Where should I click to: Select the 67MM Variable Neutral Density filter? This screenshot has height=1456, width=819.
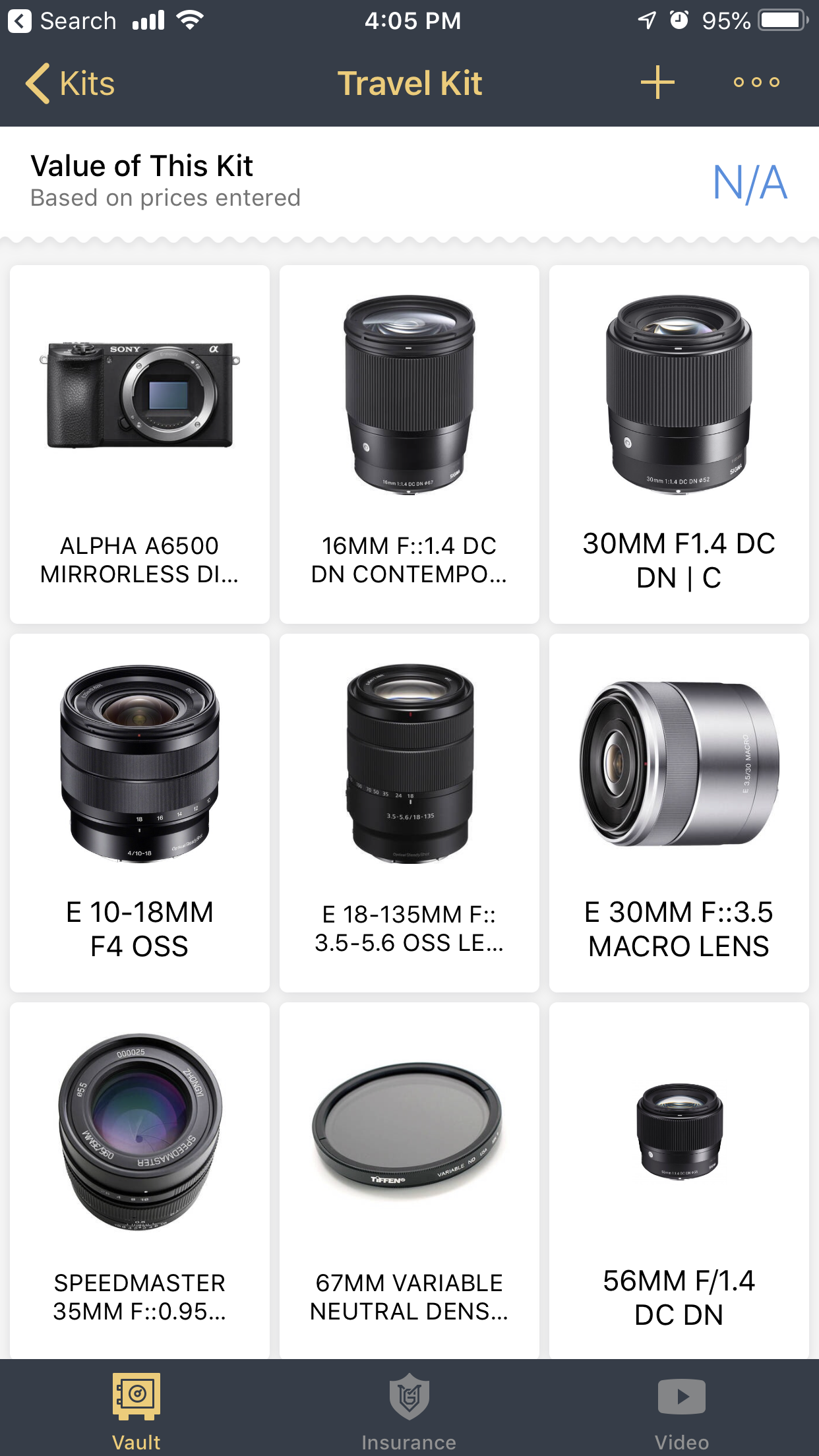click(409, 1180)
